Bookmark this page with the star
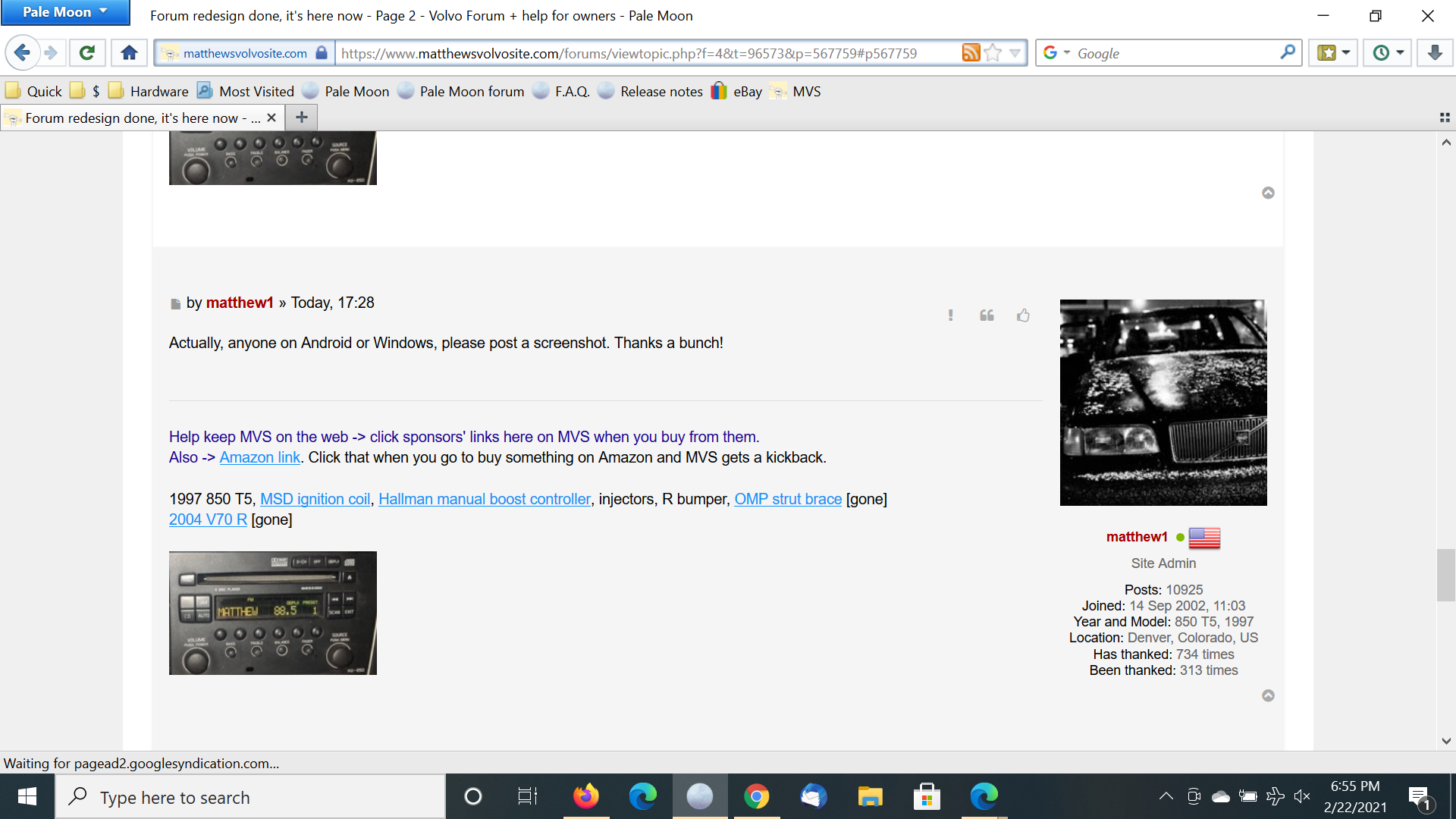Viewport: 1456px width, 819px height. pyautogui.click(x=993, y=53)
